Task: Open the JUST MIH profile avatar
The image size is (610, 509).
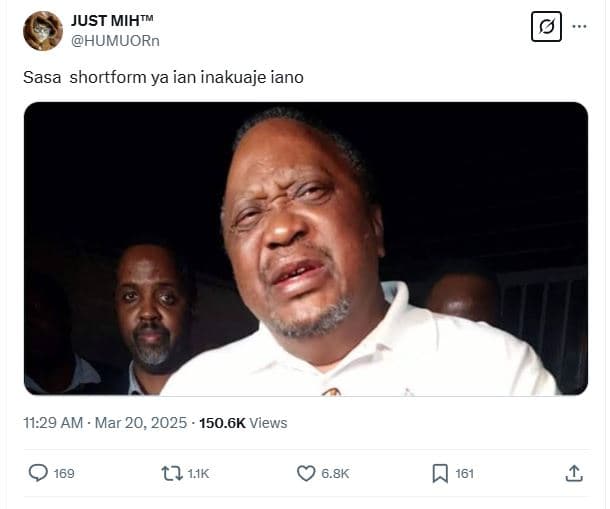Action: point(43,31)
